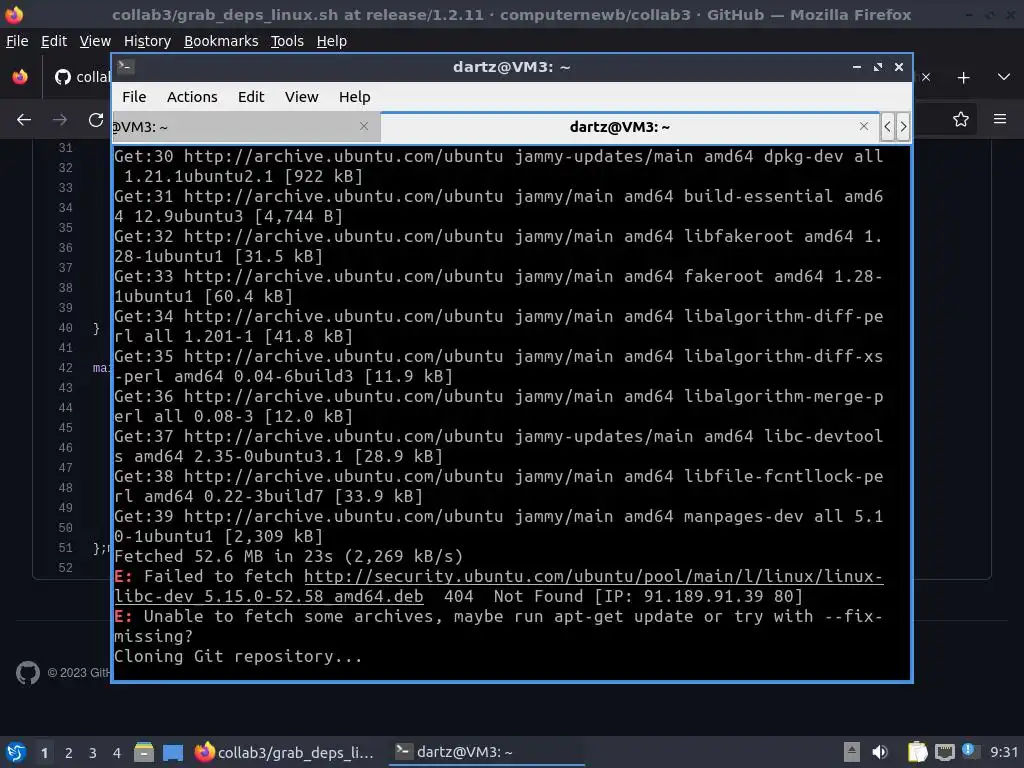Viewport: 1024px width, 768px height.
Task: Close the active dartz@VM3 terminal tab
Action: 864,126
